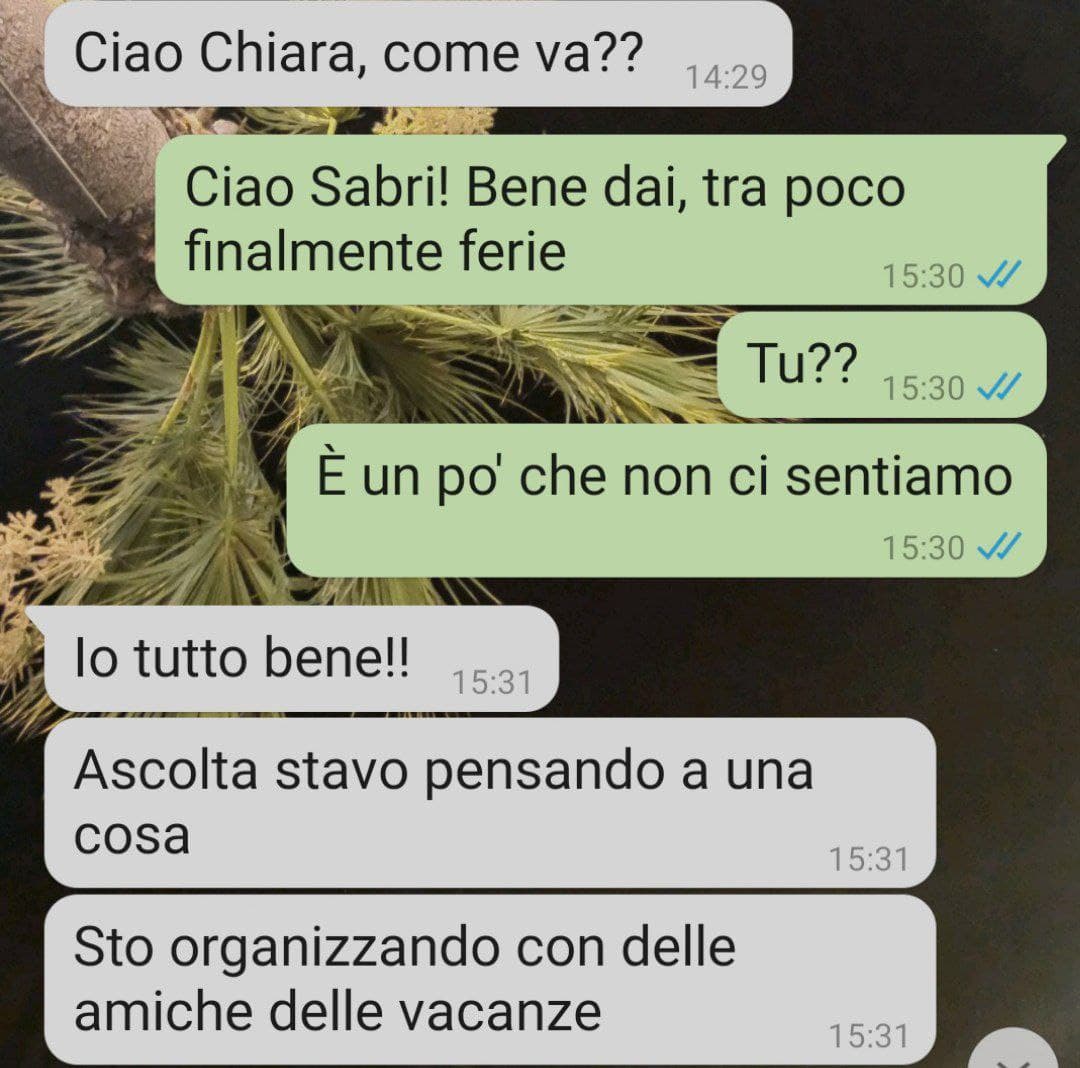Select the 'Ascolta stavo pensando a una cosa' message
The width and height of the screenshot is (1080, 1068).
tap(490, 803)
